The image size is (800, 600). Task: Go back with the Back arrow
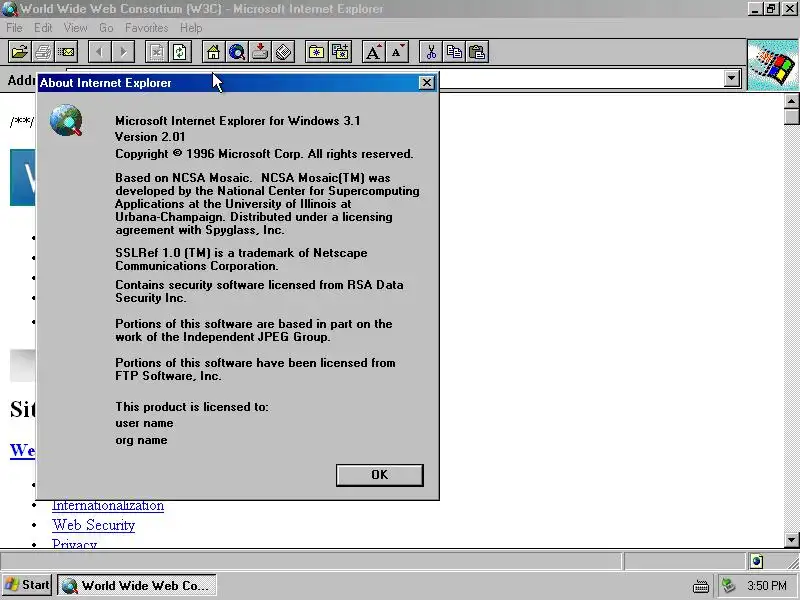[x=99, y=52]
